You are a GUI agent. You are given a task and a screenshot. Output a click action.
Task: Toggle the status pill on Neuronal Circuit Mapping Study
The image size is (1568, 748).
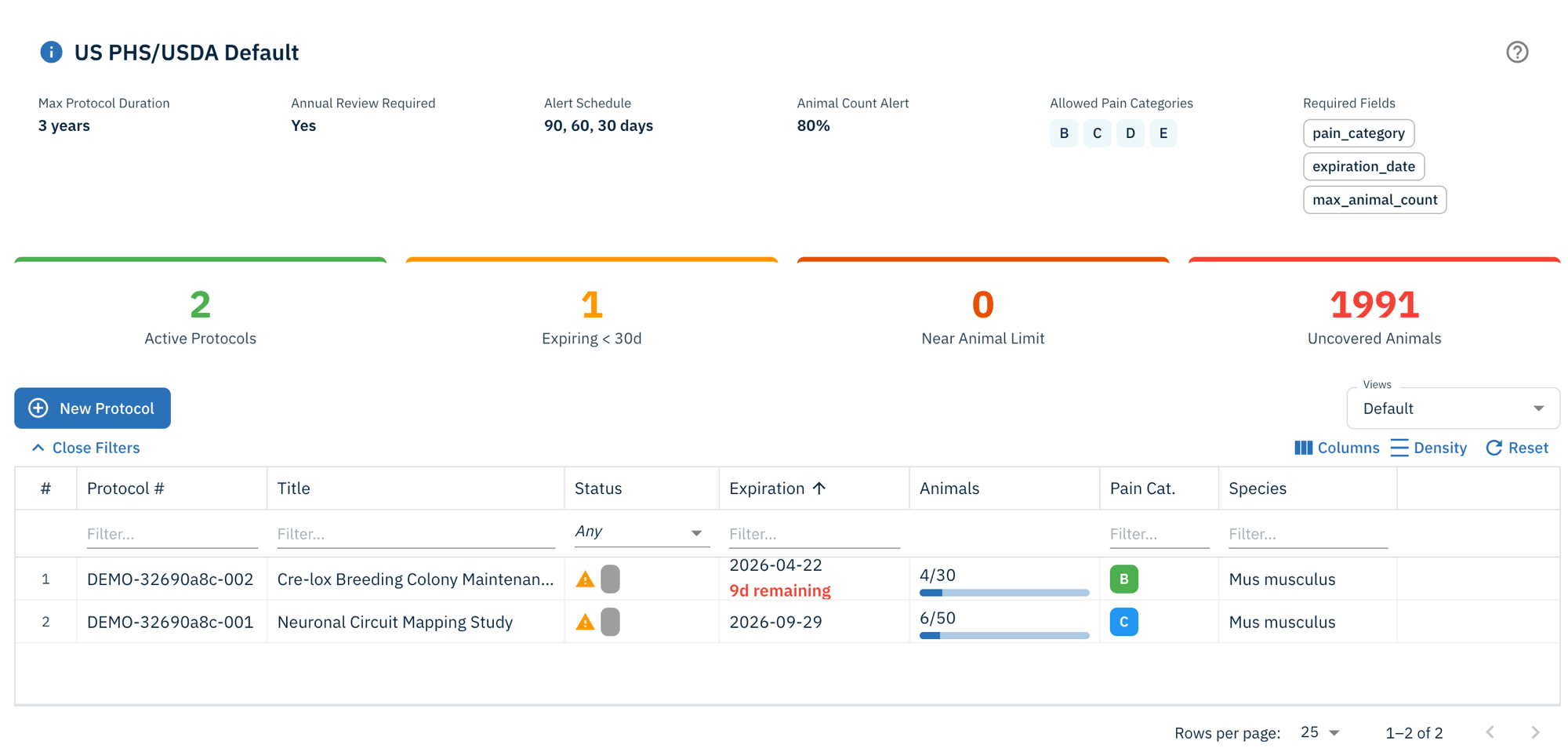(x=609, y=622)
